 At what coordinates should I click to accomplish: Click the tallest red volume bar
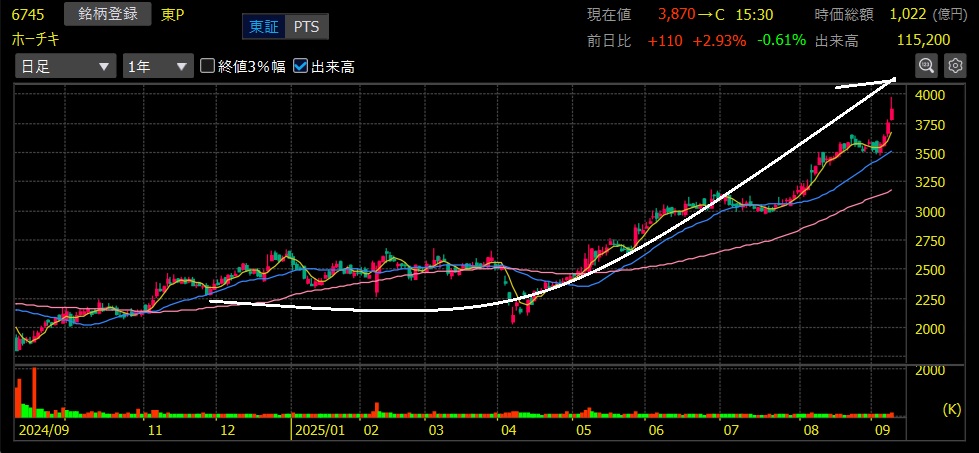click(35, 392)
